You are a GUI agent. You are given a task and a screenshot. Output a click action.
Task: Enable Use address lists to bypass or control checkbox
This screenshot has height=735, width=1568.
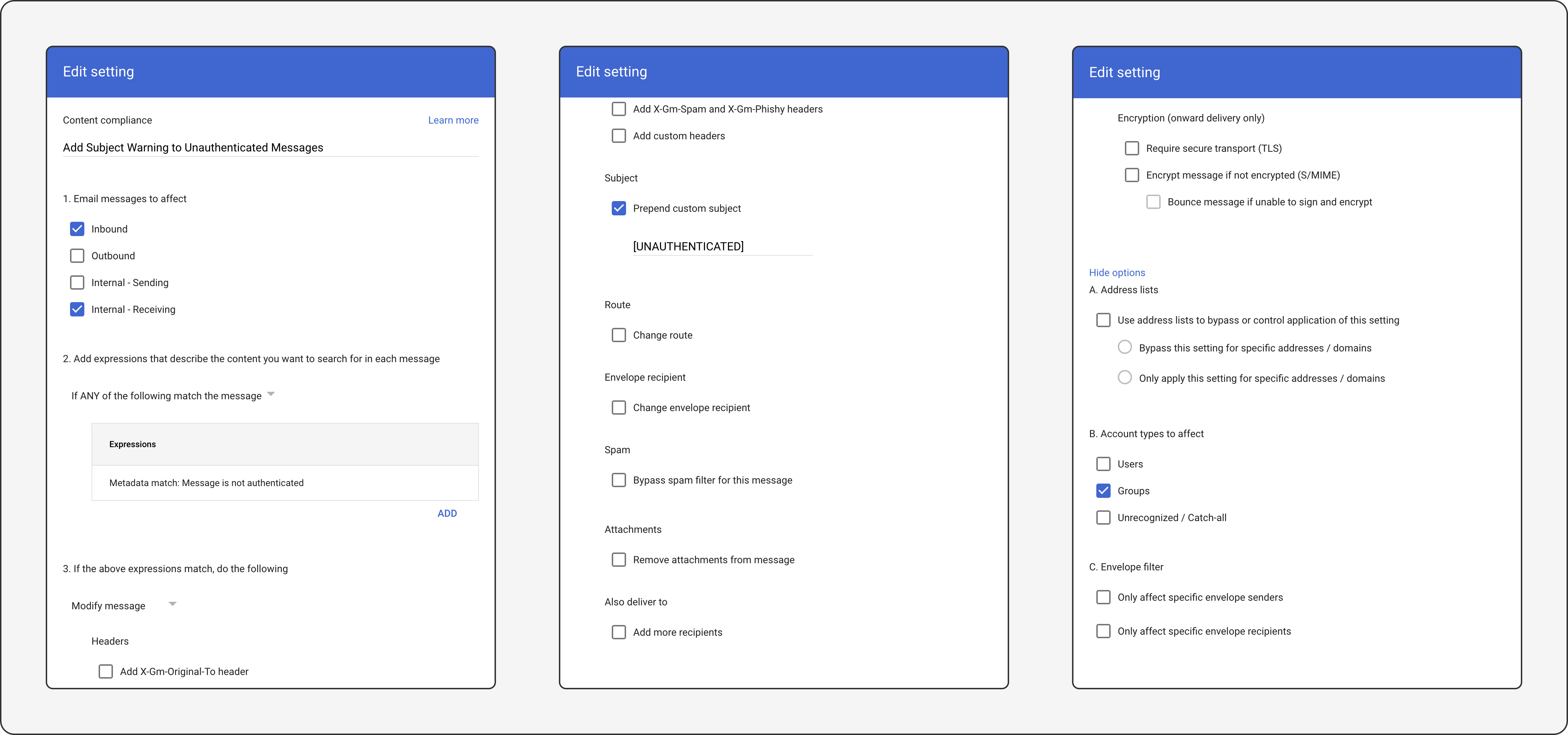[1103, 320]
